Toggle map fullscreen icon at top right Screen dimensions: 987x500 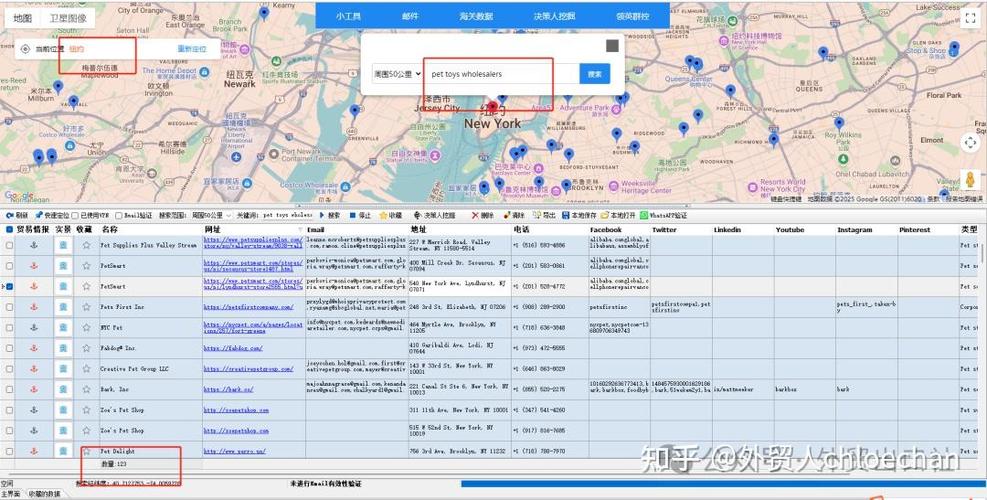(970, 19)
